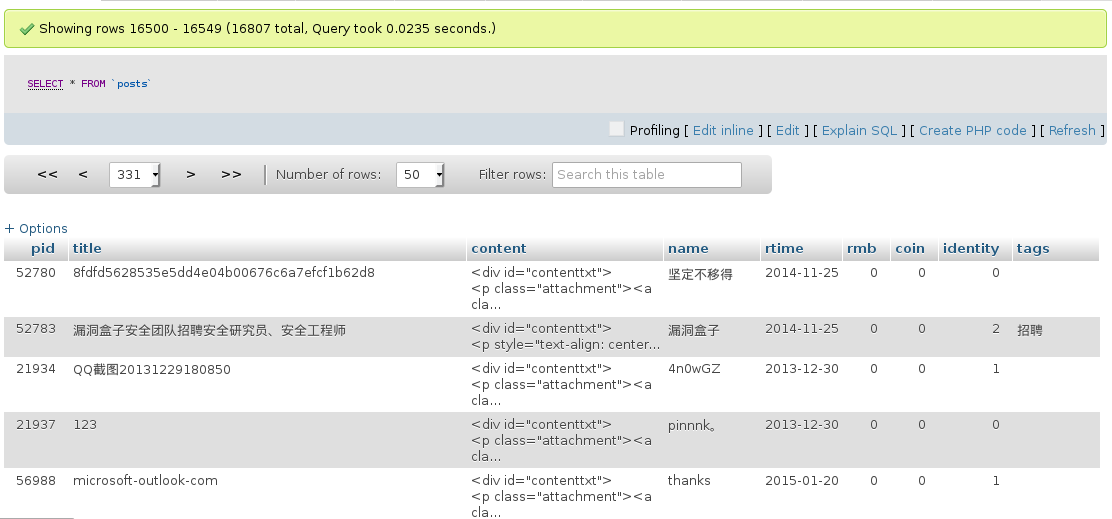
Task: Select title 8fdfd5628535e5dd4e04b00676c6a7efcf1b62d8
Action: click(x=224, y=273)
